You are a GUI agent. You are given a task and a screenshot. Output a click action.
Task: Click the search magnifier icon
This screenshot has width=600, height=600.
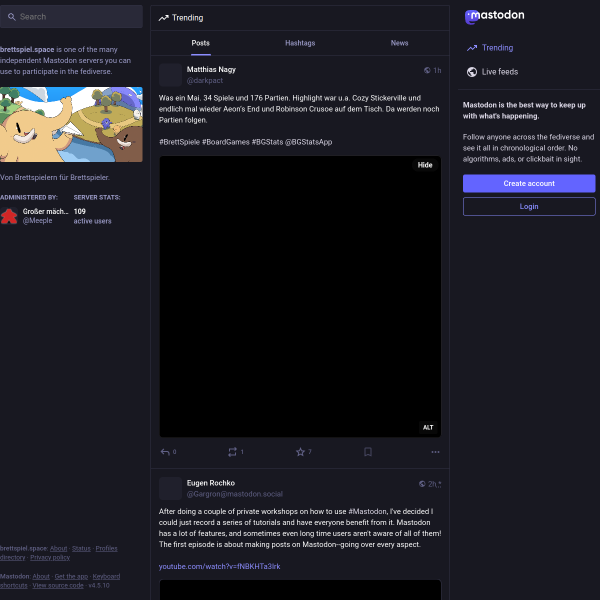[11, 17]
